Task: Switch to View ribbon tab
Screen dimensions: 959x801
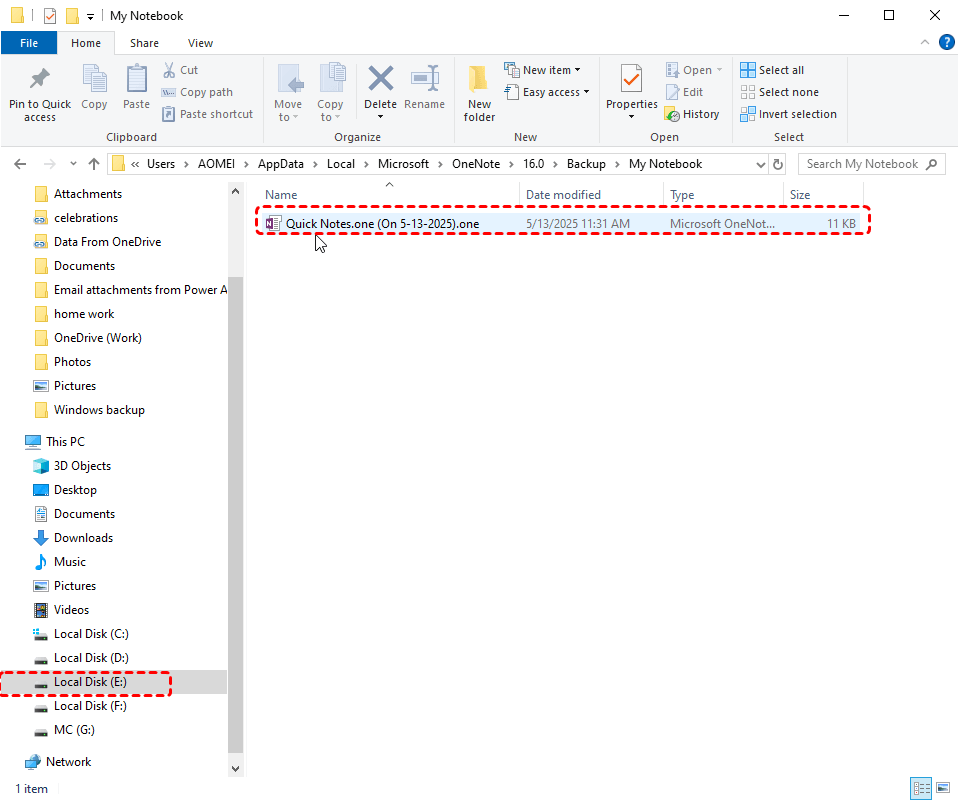Action: tap(200, 43)
